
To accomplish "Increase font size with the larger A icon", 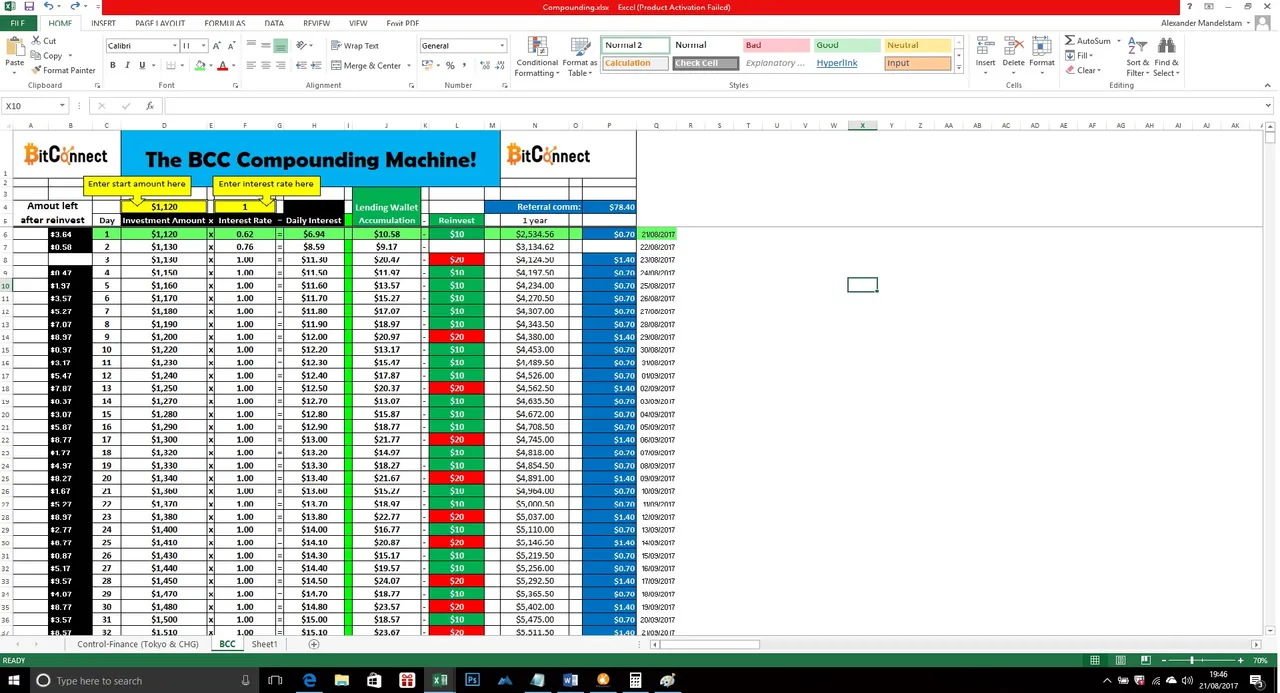I will [x=218, y=46].
